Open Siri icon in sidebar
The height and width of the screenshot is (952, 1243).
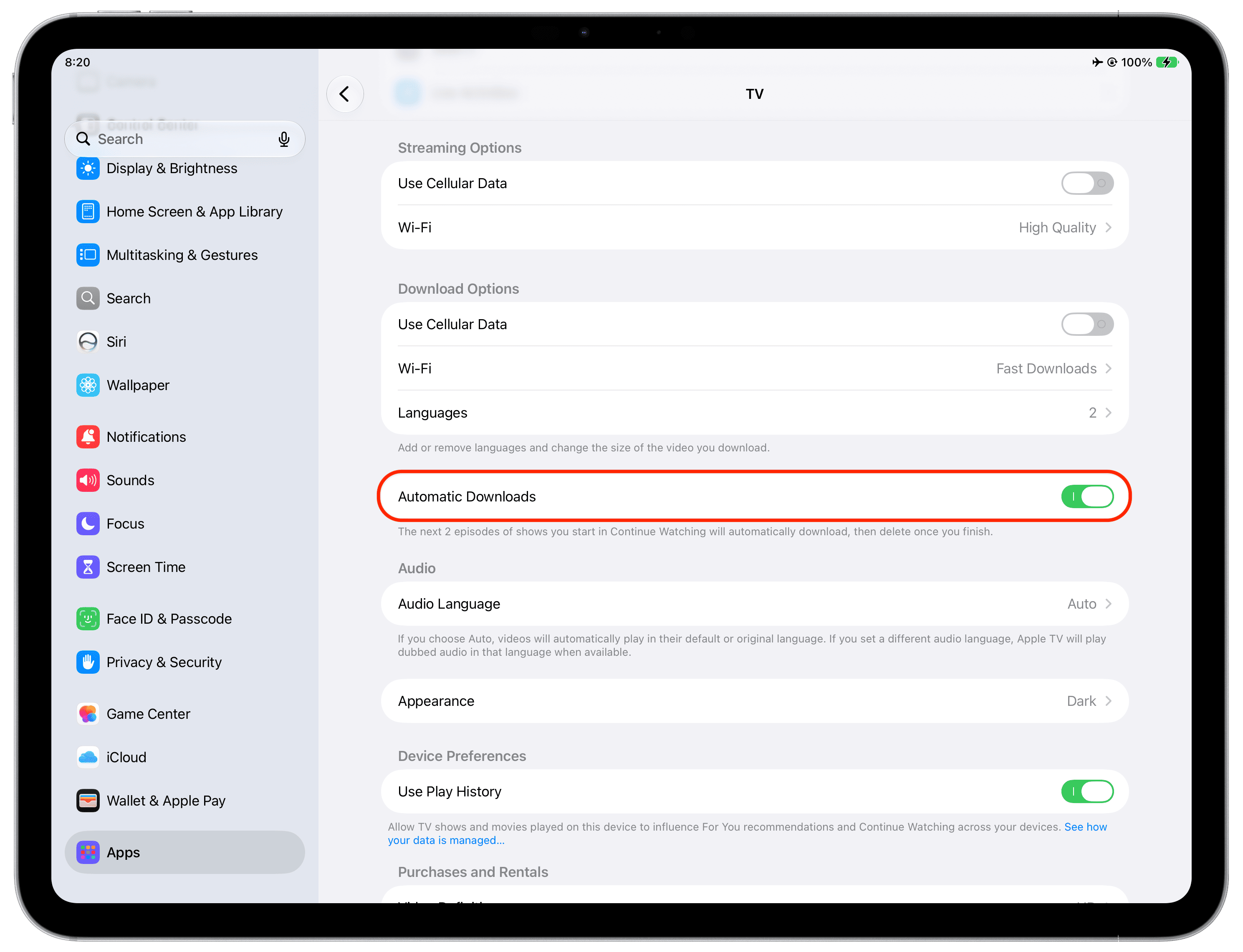tap(88, 342)
